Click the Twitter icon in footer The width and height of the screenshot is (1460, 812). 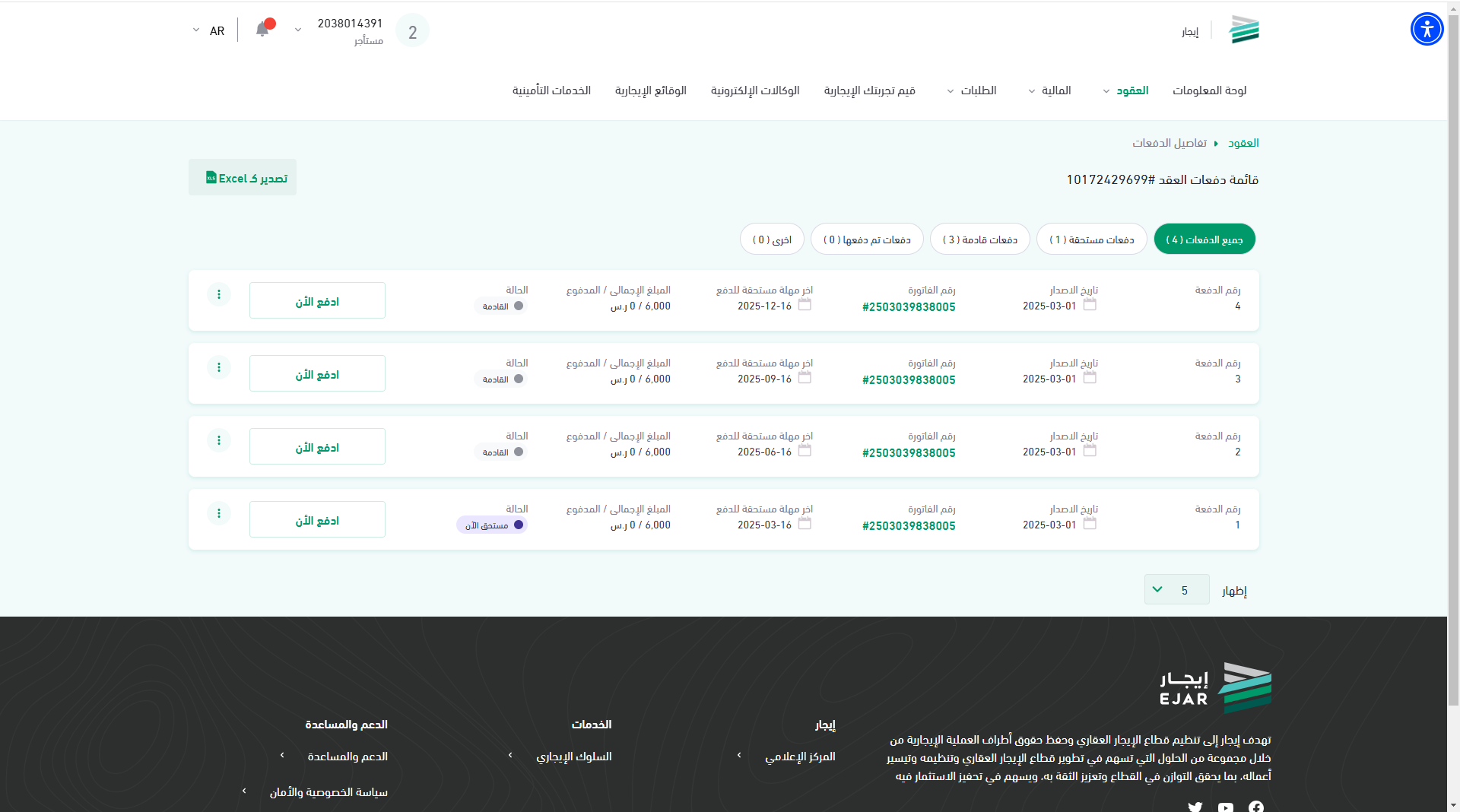[1195, 807]
